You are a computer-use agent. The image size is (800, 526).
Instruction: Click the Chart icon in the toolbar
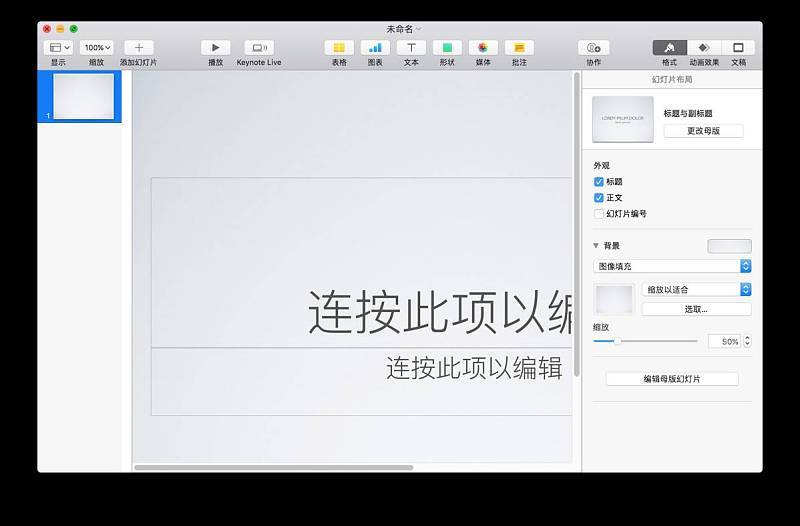point(375,47)
